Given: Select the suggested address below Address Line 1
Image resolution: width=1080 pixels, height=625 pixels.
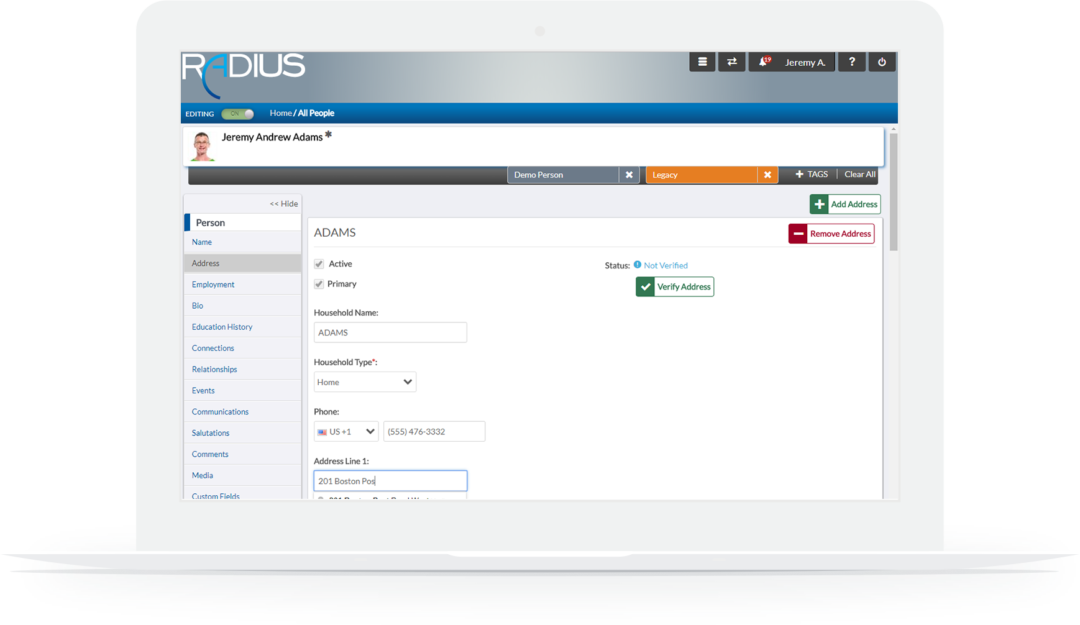Looking at the screenshot, I should coord(390,497).
